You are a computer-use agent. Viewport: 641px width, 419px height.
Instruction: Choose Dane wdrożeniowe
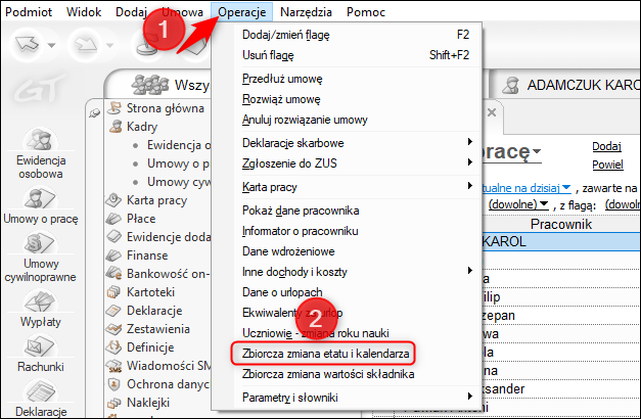pyautogui.click(x=356, y=251)
